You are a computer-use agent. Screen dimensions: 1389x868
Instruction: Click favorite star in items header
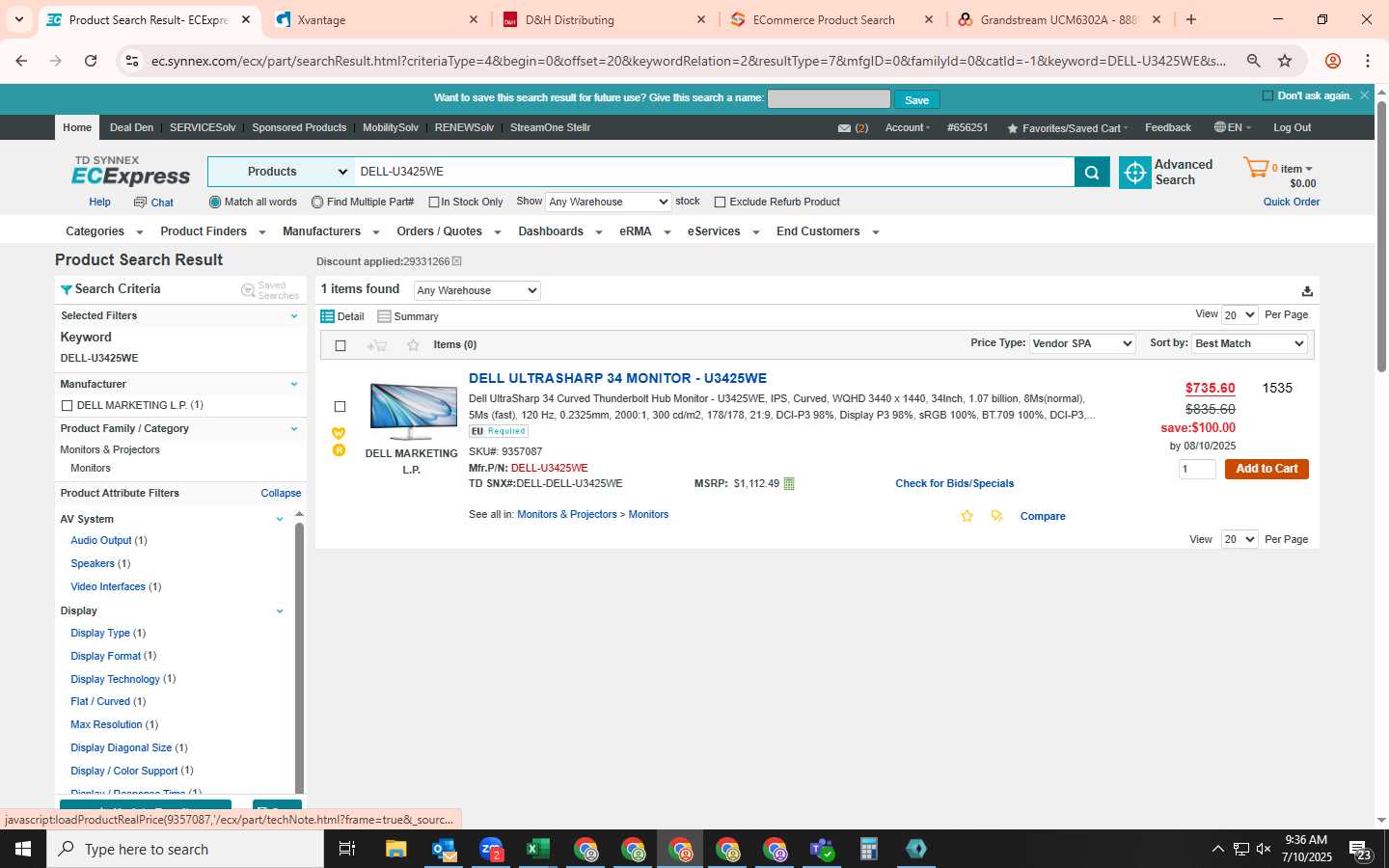pos(413,345)
